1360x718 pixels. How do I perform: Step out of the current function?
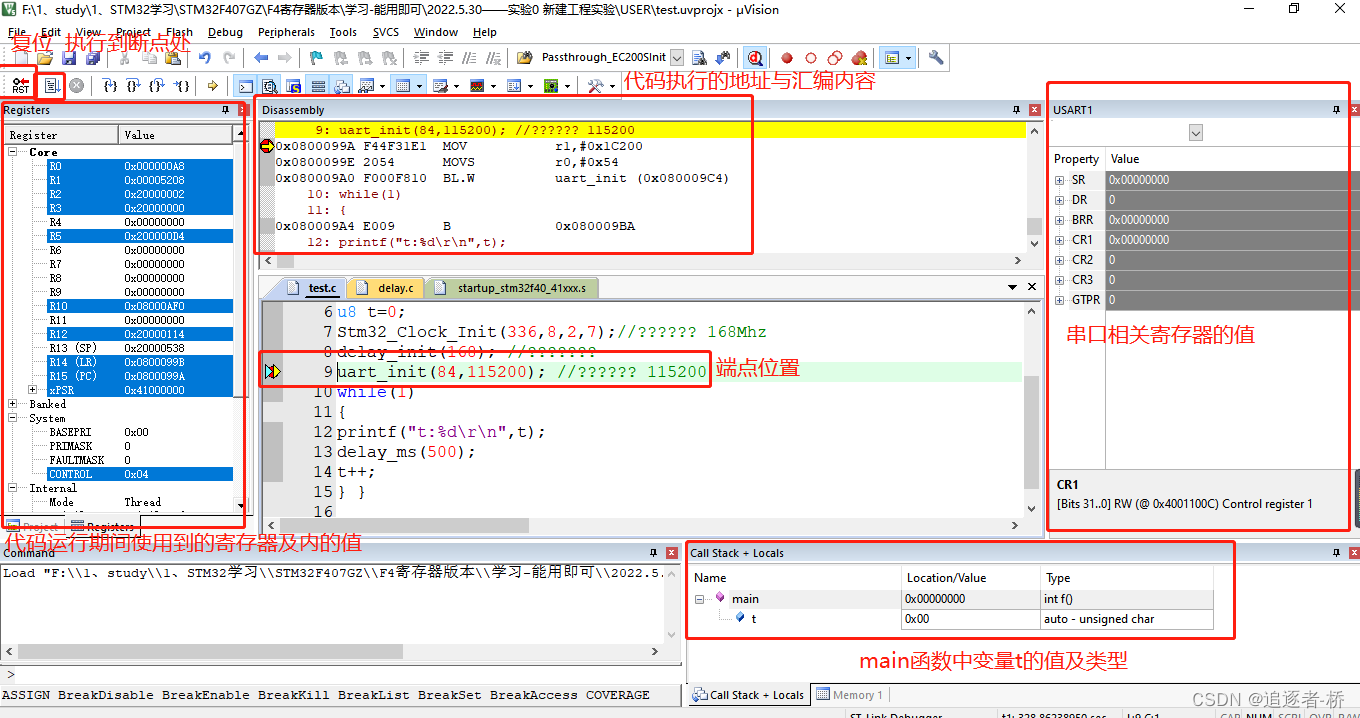pyautogui.click(x=157, y=86)
